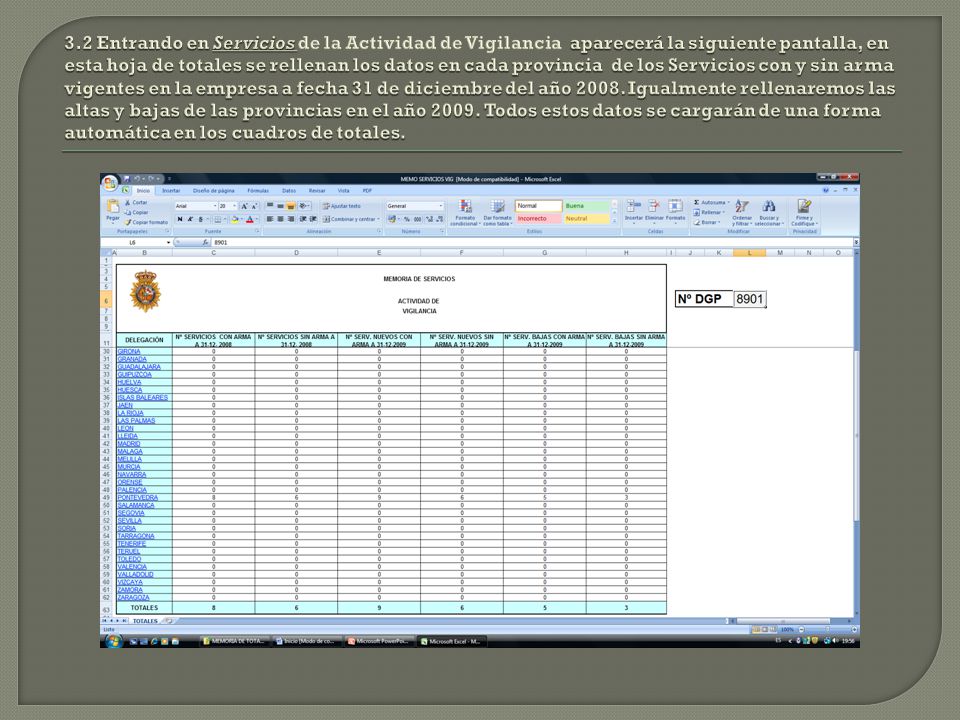Click the Save icon in quick access toolbar

127,179
